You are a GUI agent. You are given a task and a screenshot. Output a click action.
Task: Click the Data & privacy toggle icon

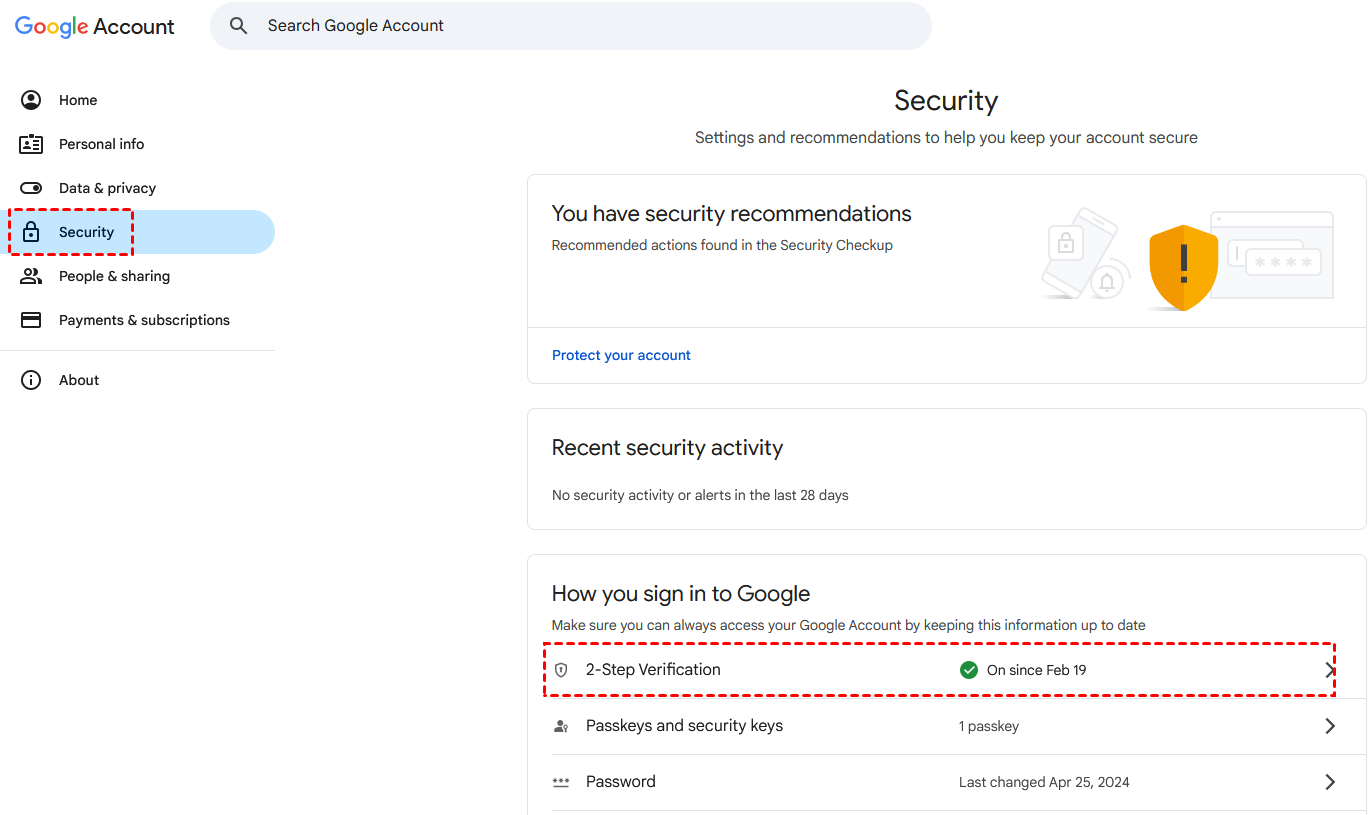tap(31, 188)
